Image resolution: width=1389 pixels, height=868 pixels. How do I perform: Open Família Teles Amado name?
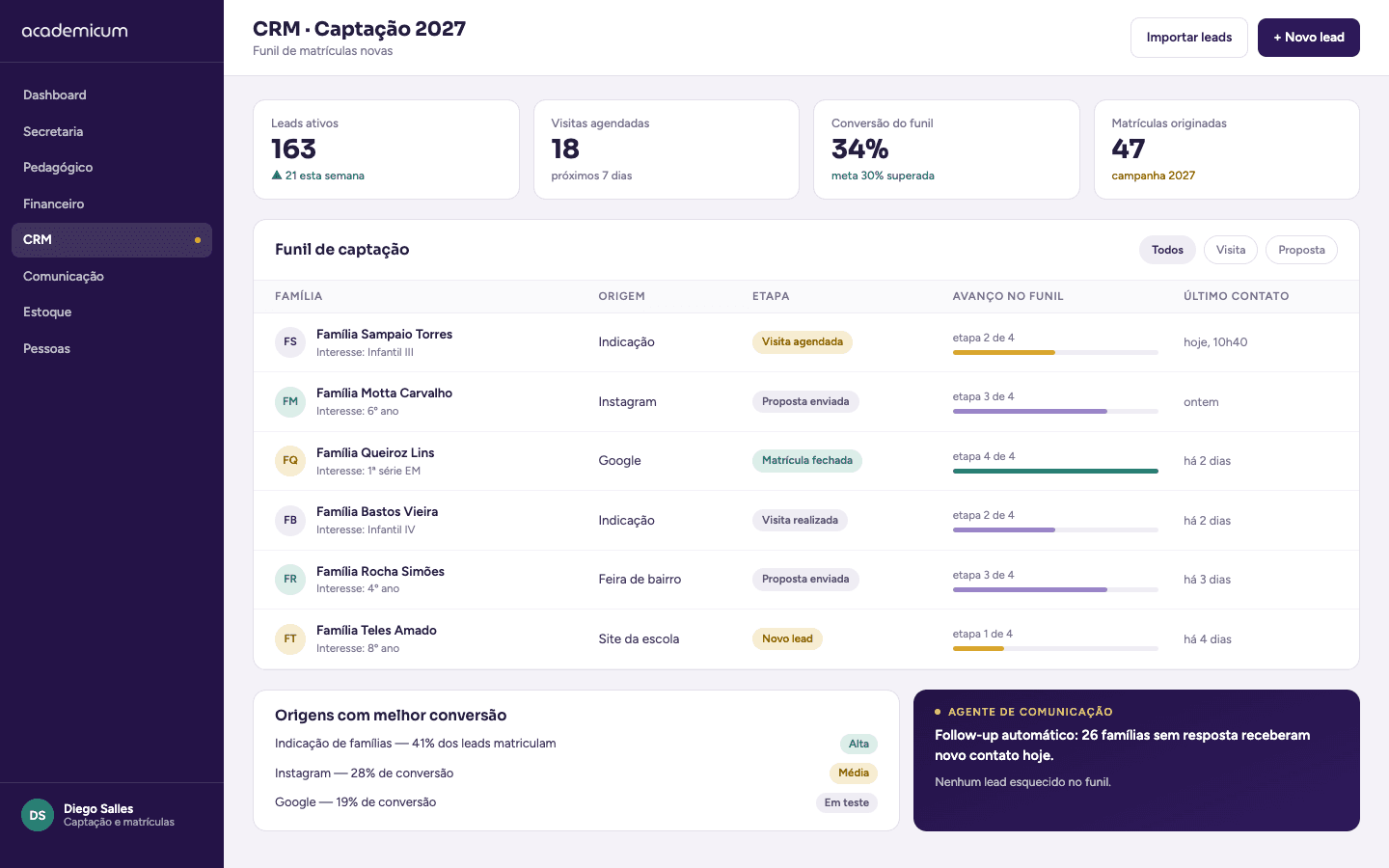376,631
